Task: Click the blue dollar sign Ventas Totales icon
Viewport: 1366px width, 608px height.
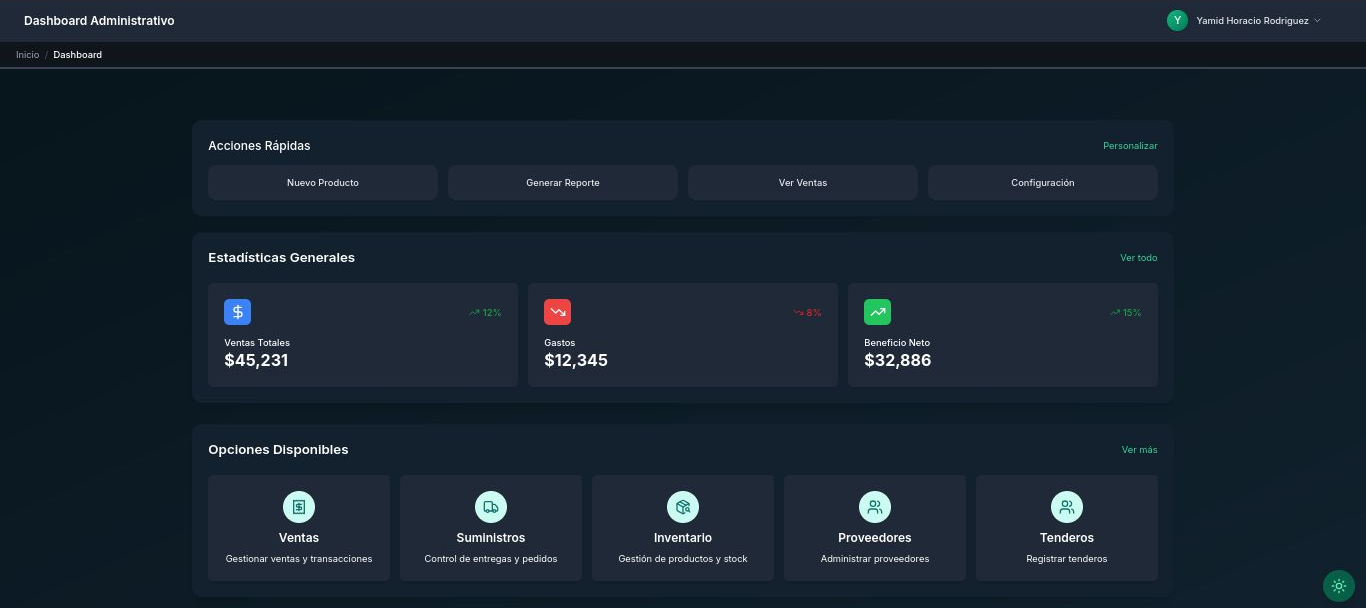Action: pos(237,312)
